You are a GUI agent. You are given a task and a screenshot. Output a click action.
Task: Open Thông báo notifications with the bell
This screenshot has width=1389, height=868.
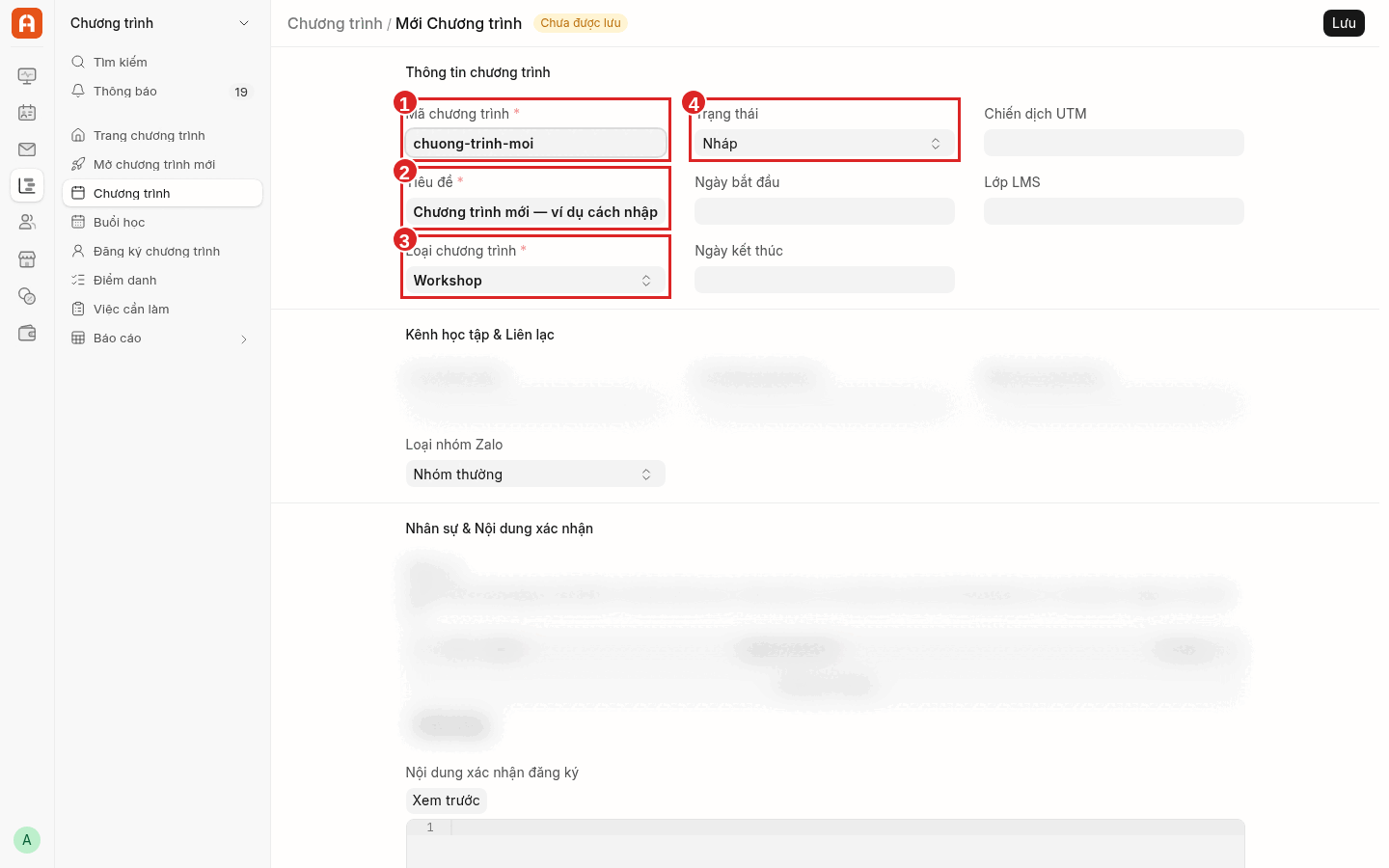point(162,92)
